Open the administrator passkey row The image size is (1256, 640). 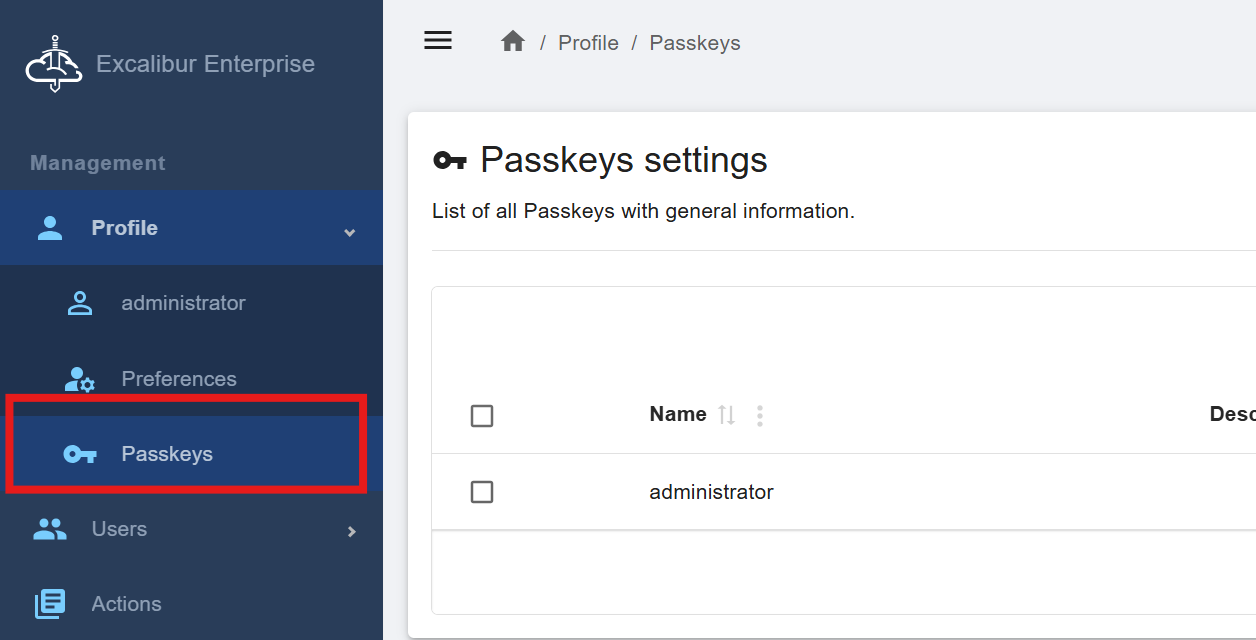844,492
